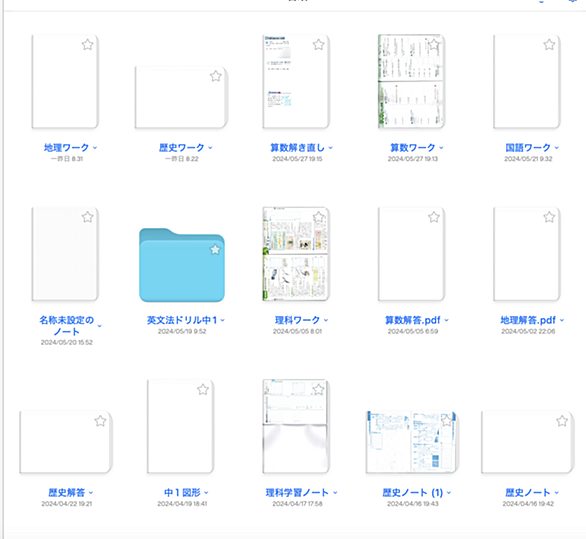Viewport: 586px width, 539px height.
Task: Toggle favorite star on 算数解き直し
Action: [x=318, y=45]
